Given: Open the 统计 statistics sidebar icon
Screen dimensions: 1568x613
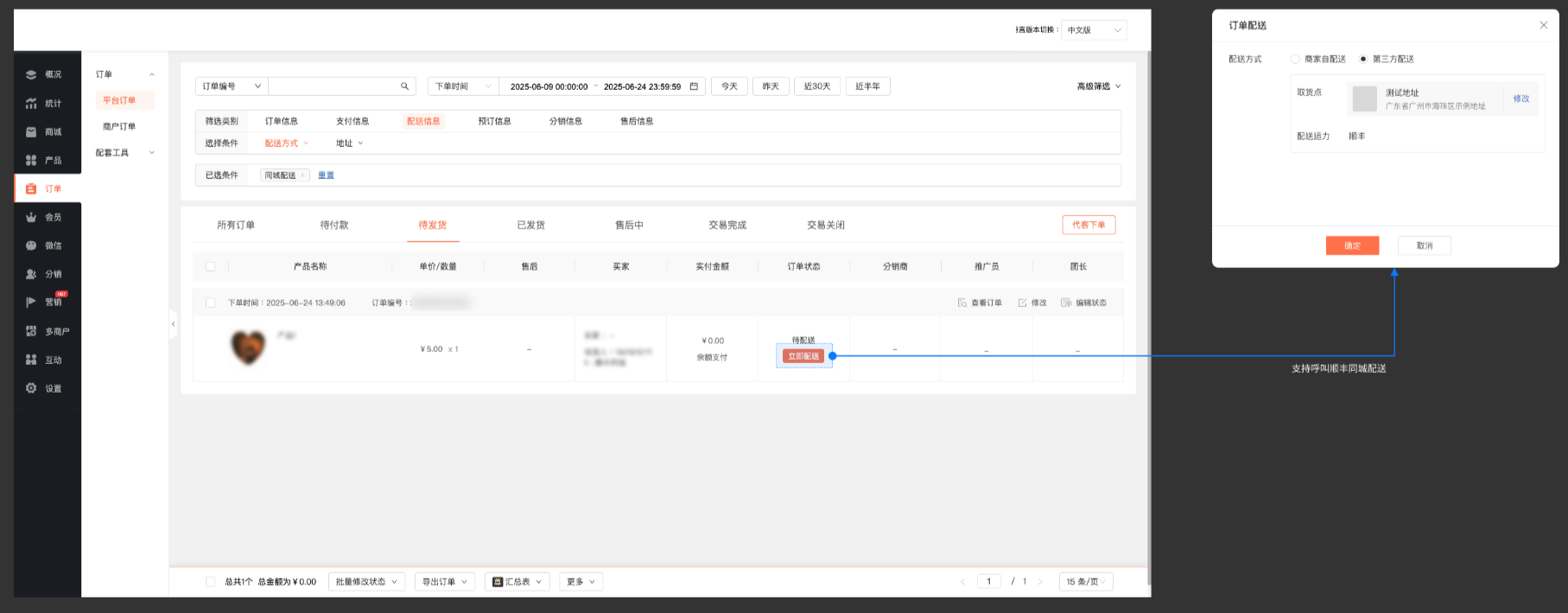Looking at the screenshot, I should pyautogui.click(x=31, y=103).
